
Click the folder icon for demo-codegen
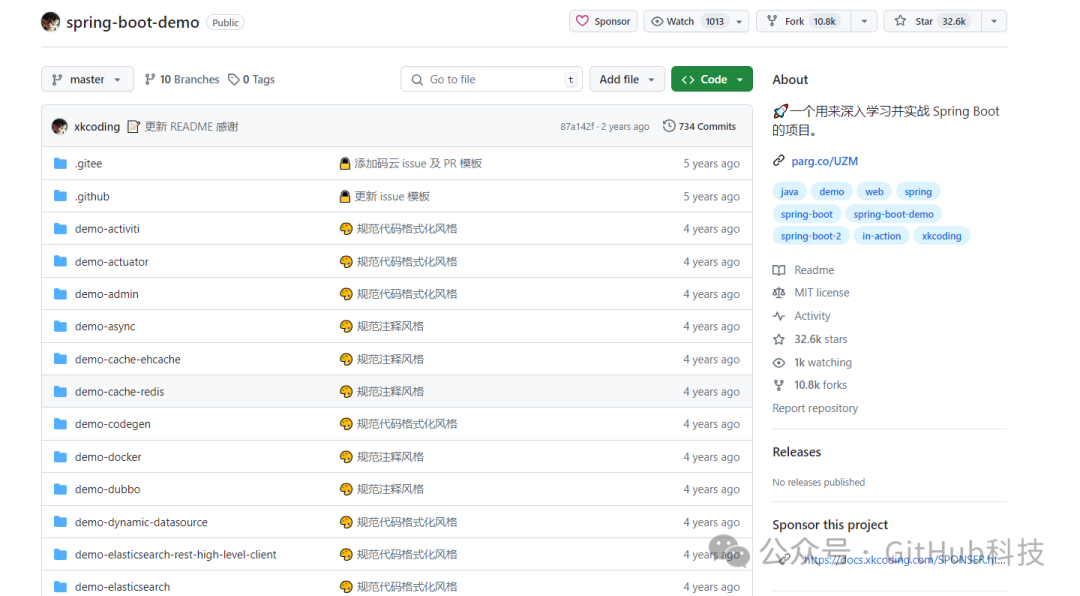[61, 424]
